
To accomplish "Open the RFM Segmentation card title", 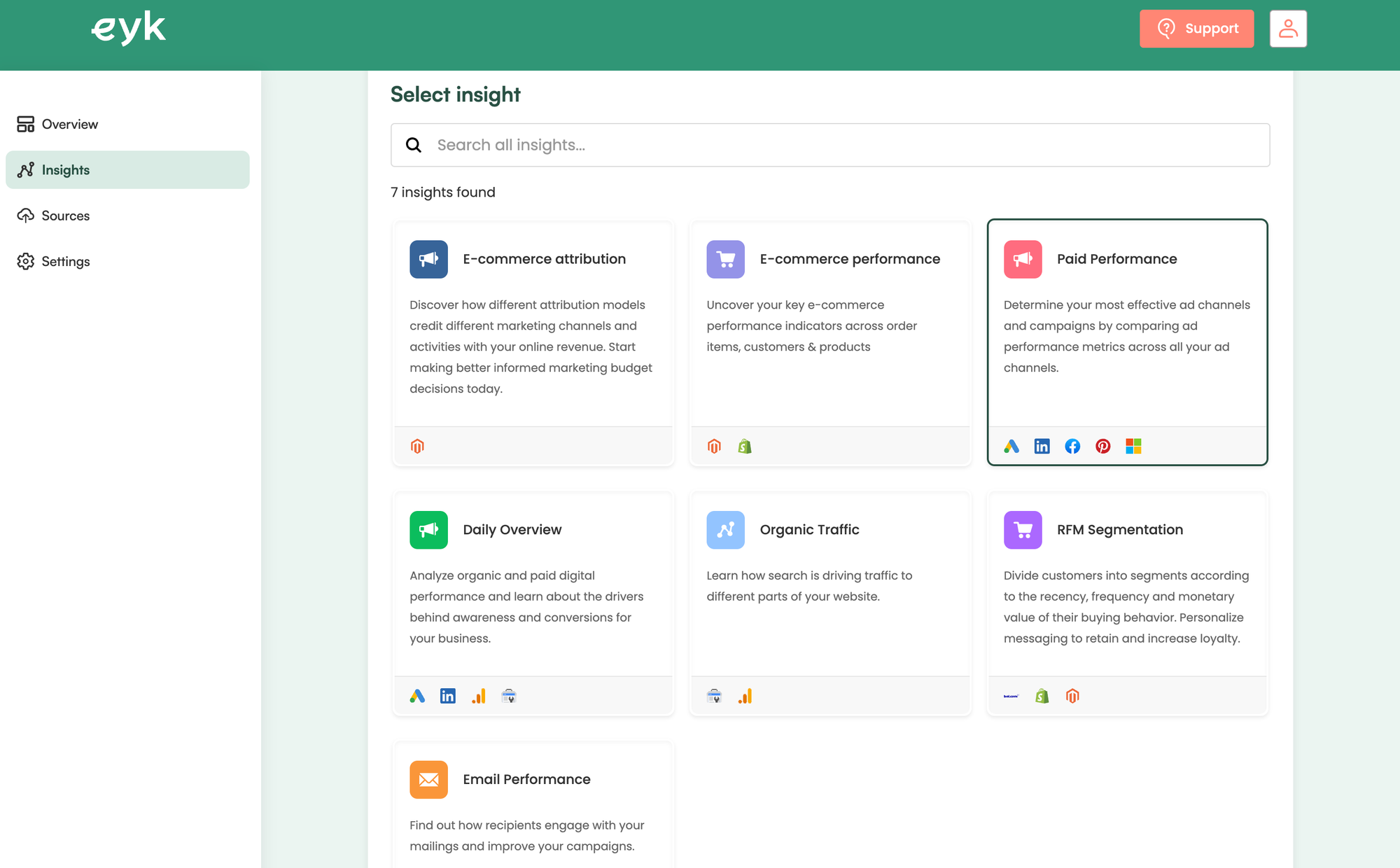I will coord(1120,530).
